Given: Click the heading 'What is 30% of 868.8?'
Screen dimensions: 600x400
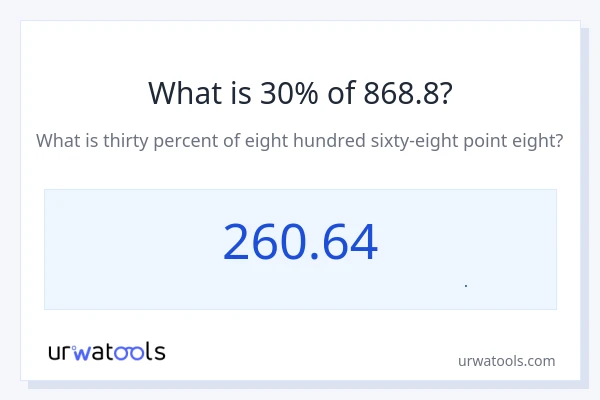Looking at the screenshot, I should (300, 93).
